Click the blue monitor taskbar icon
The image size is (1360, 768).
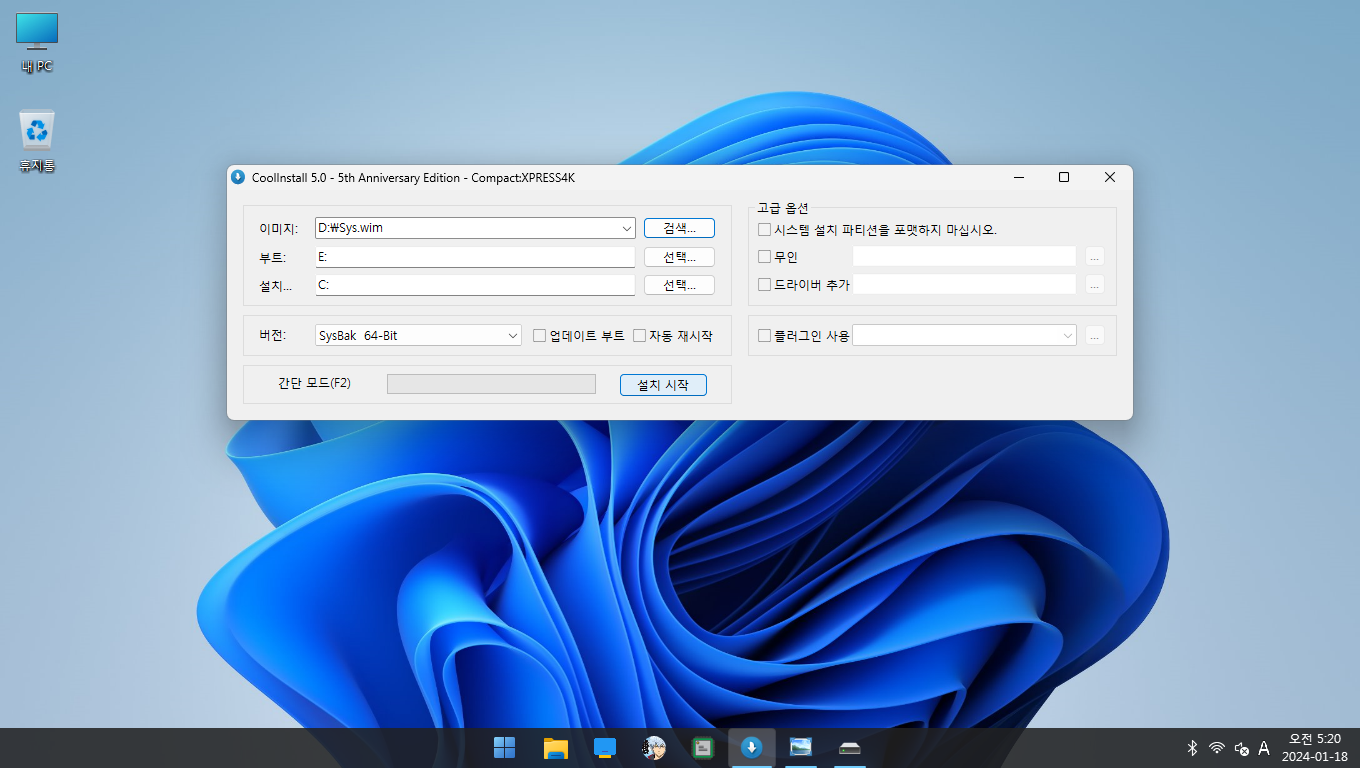[604, 747]
